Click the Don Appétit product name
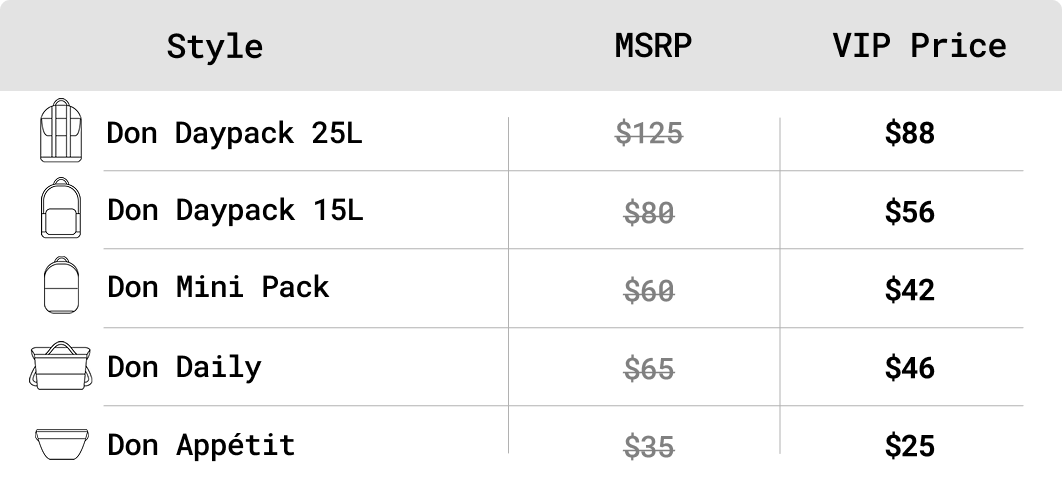Viewport: 1062px width, 486px height. pyautogui.click(x=201, y=445)
